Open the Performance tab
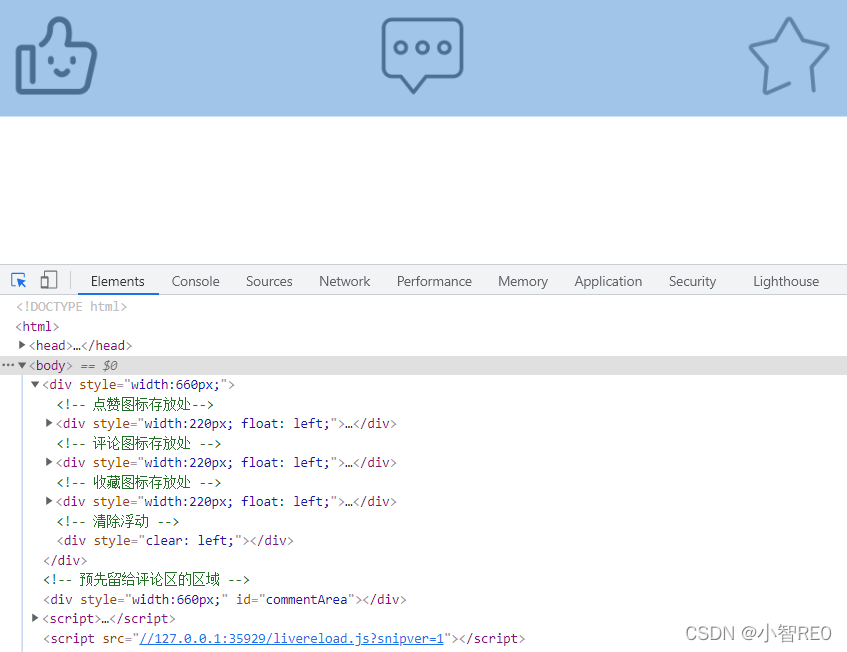The height and width of the screenshot is (652, 847). pyautogui.click(x=434, y=281)
